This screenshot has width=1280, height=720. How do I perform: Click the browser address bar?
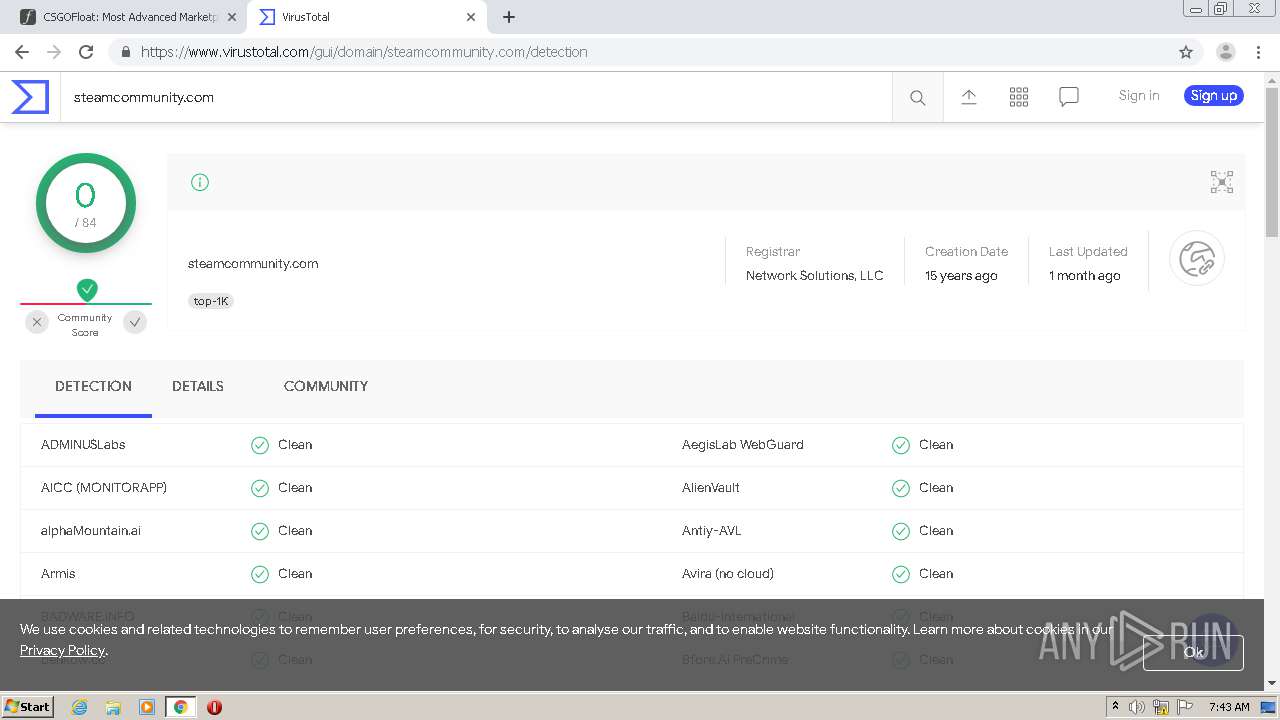[640, 52]
